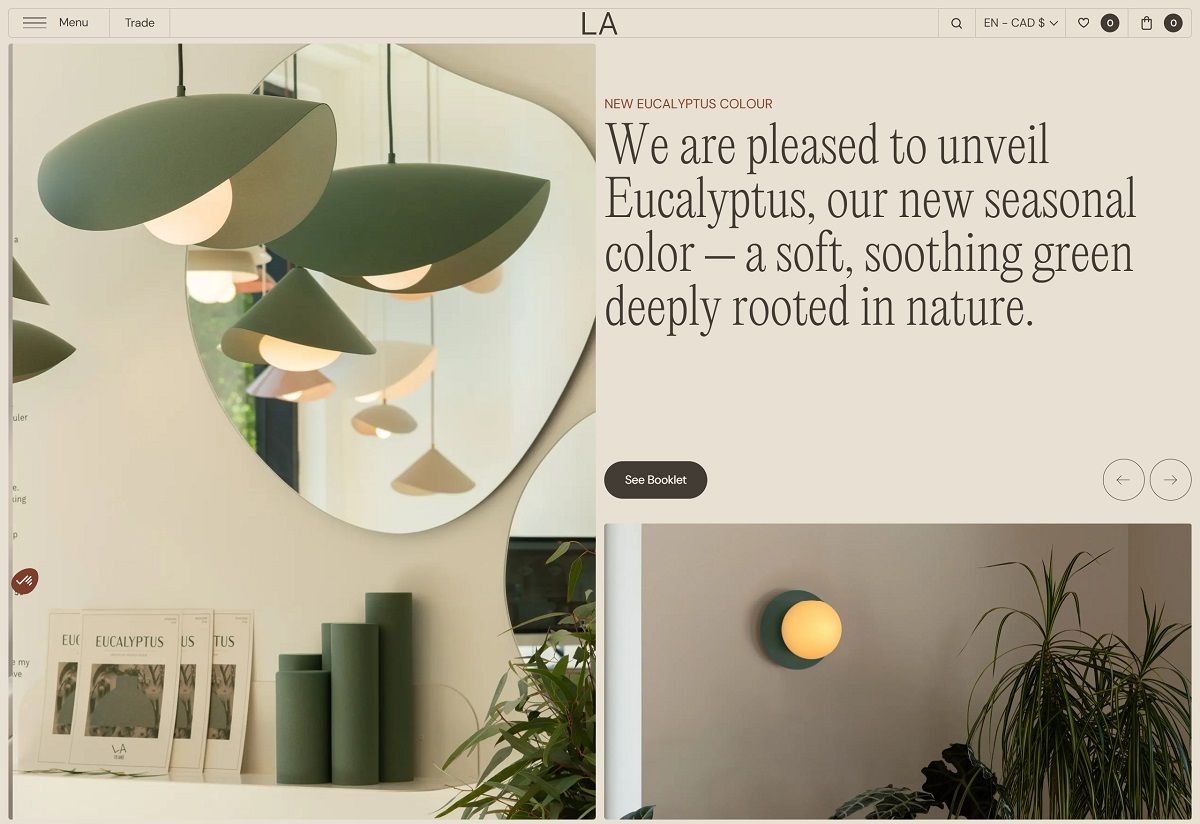Click the NEW EUCALYPTUS COLOUR label
Image resolution: width=1200 pixels, height=824 pixels.
(x=689, y=104)
